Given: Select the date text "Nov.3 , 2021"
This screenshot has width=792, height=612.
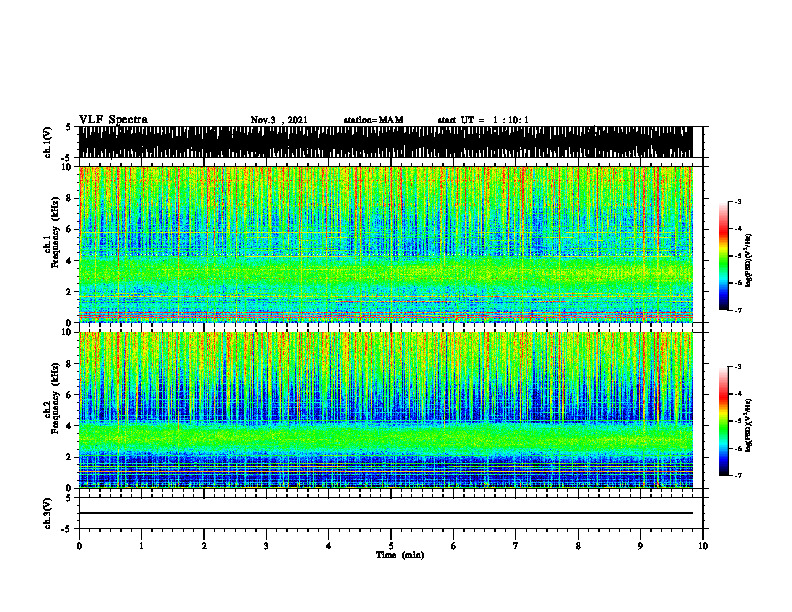Looking at the screenshot, I should click(x=279, y=120).
